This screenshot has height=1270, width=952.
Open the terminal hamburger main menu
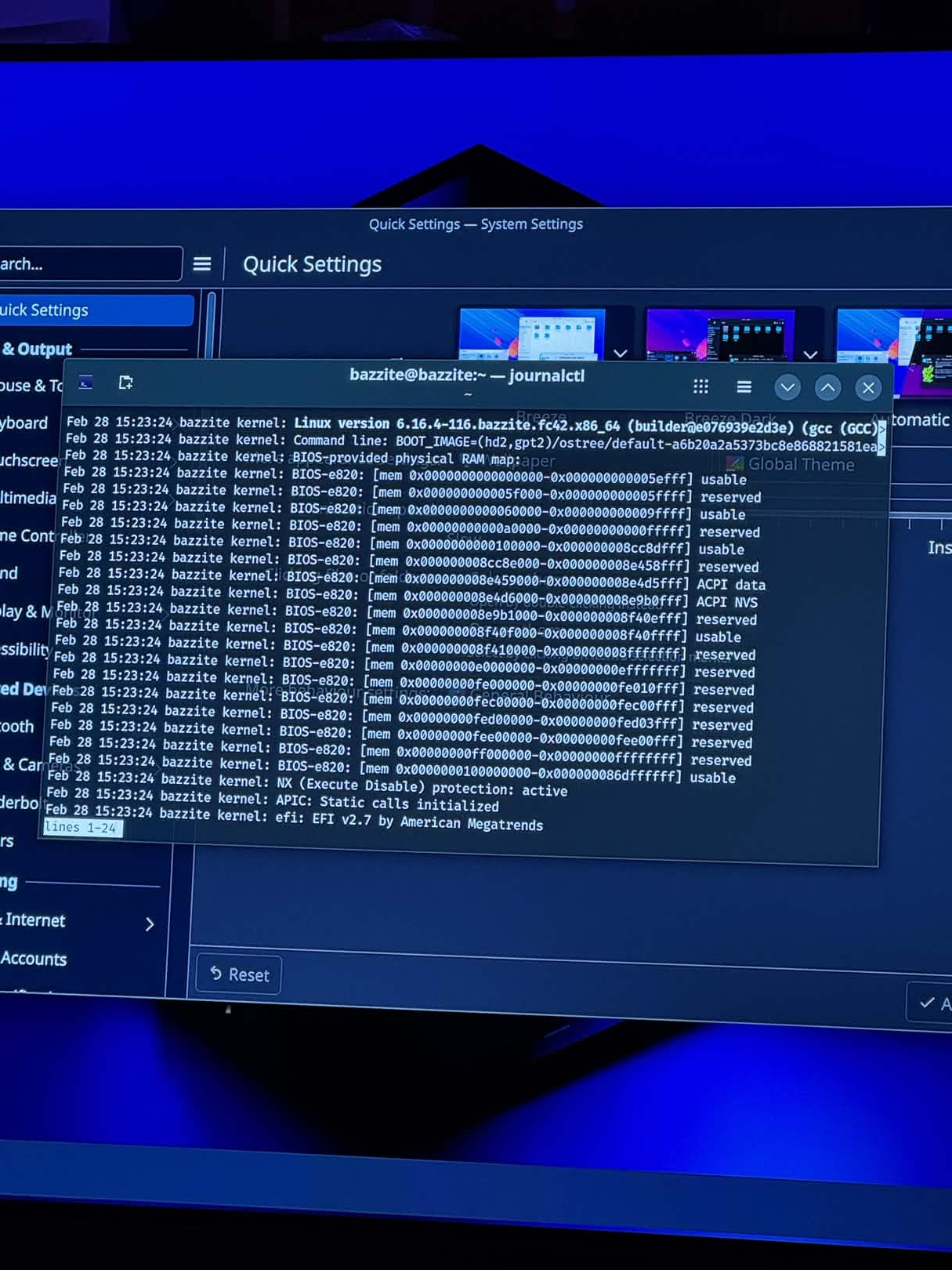pos(744,386)
